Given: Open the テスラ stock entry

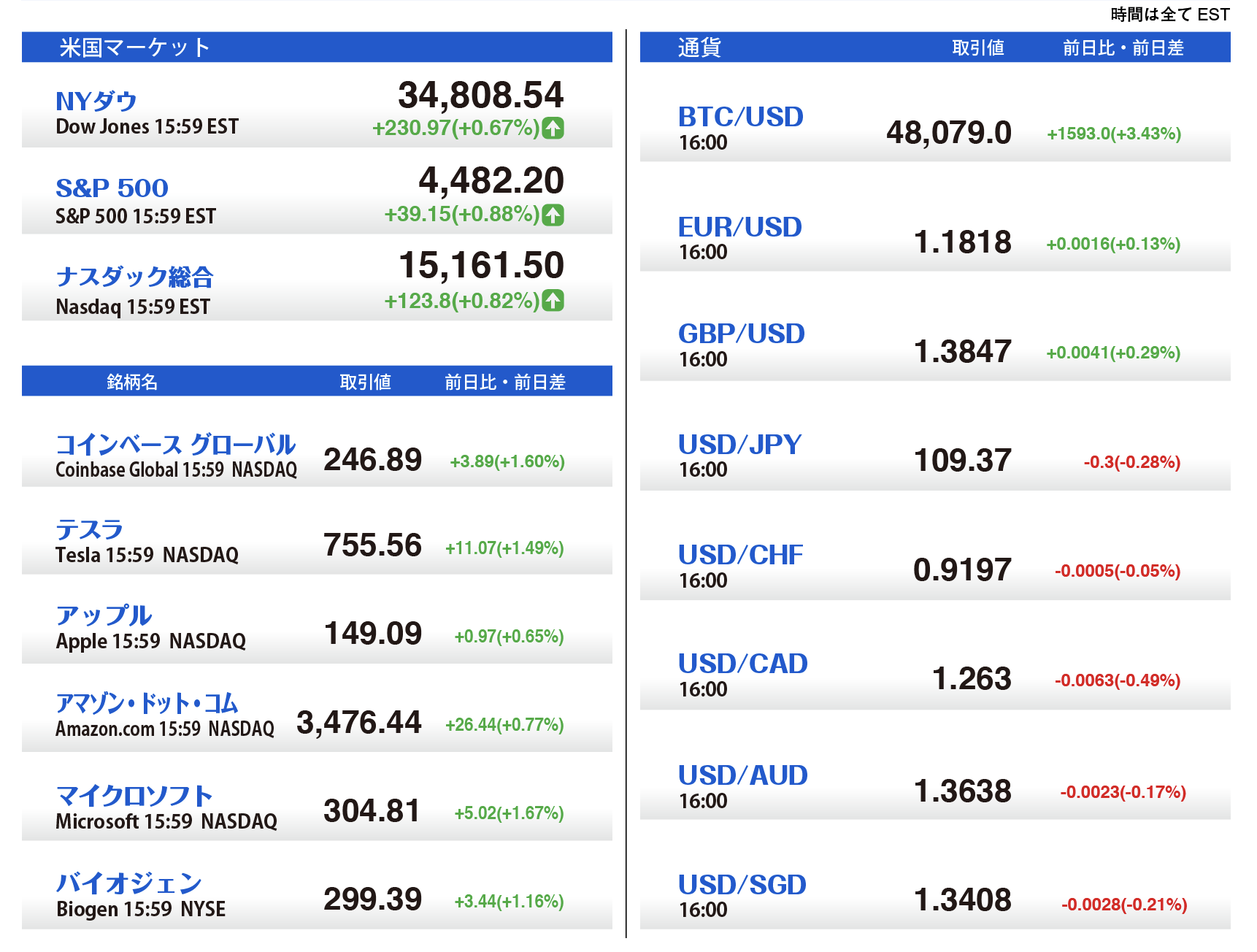Looking at the screenshot, I should [89, 529].
